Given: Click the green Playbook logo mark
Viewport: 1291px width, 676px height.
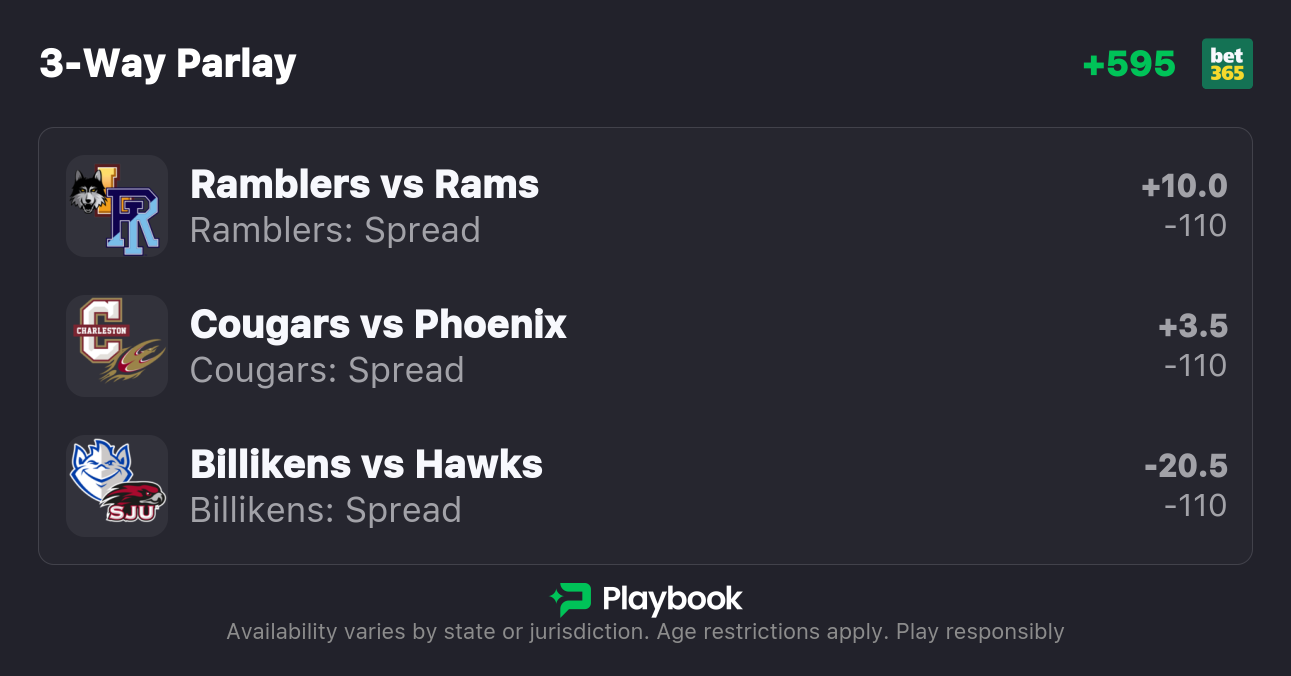Looking at the screenshot, I should pyautogui.click(x=571, y=599).
